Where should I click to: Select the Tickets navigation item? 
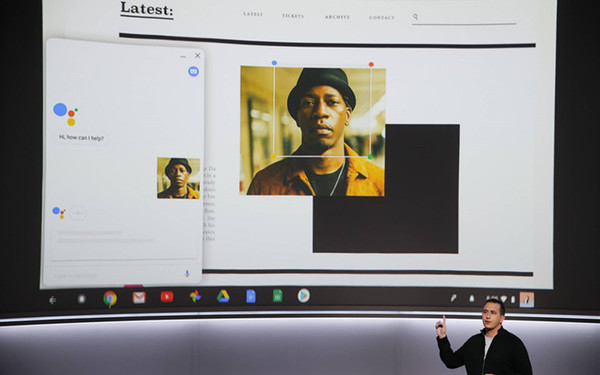click(293, 16)
